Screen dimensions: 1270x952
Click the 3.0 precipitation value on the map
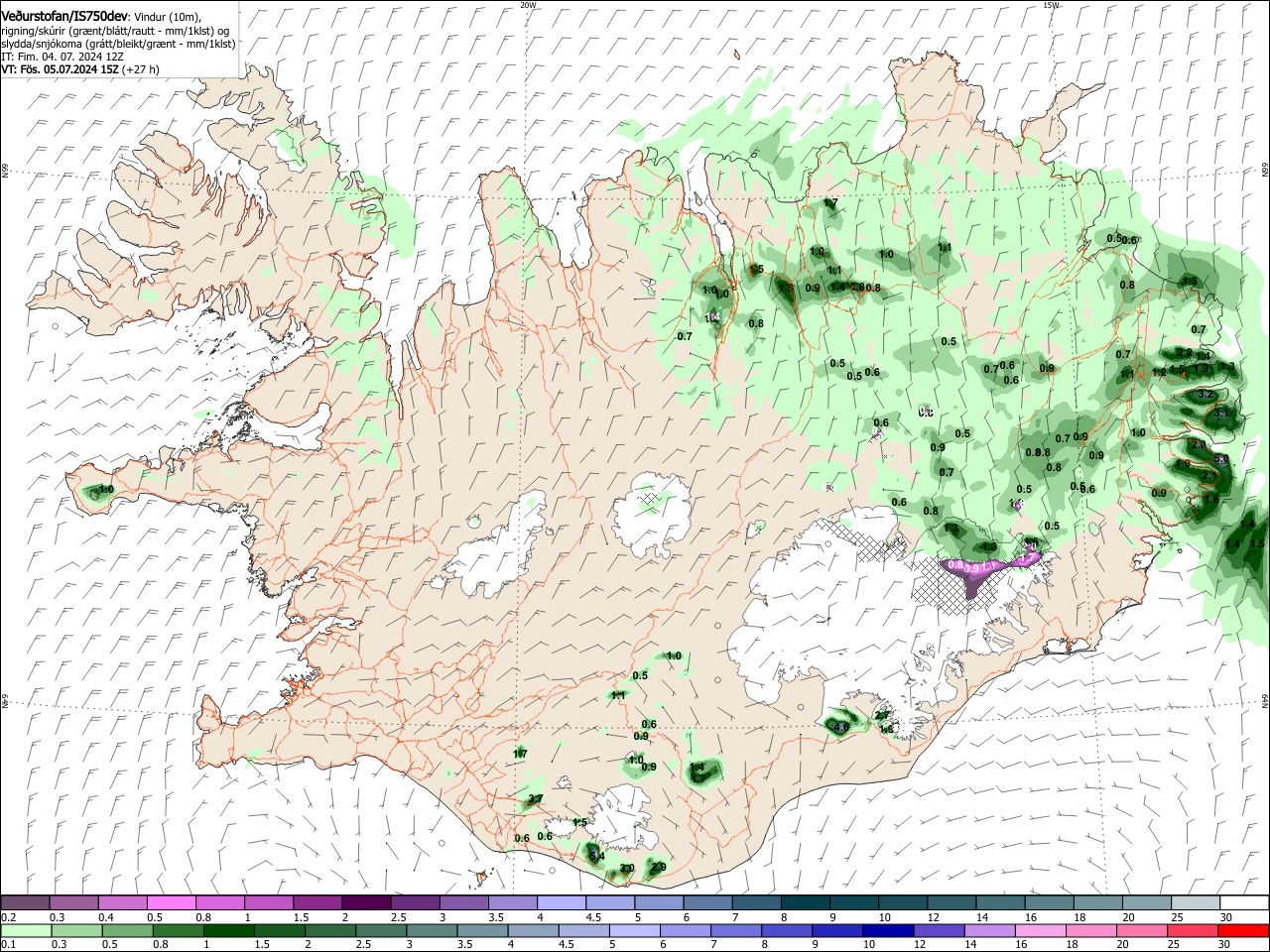627,869
